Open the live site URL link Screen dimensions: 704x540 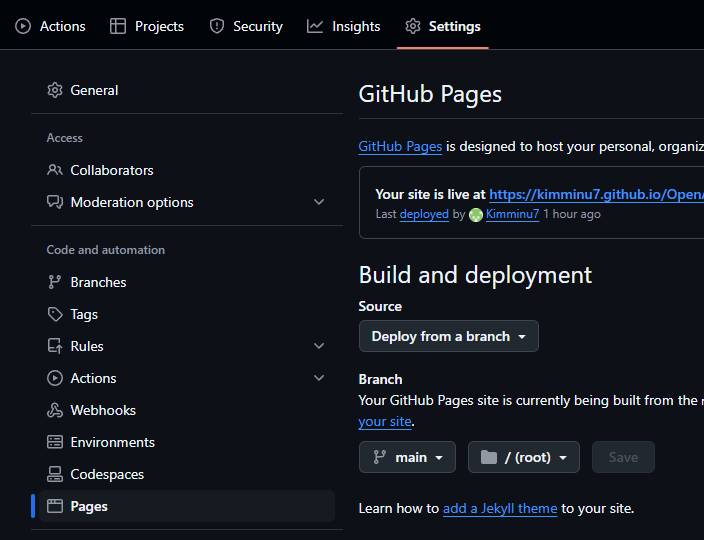[x=596, y=194]
